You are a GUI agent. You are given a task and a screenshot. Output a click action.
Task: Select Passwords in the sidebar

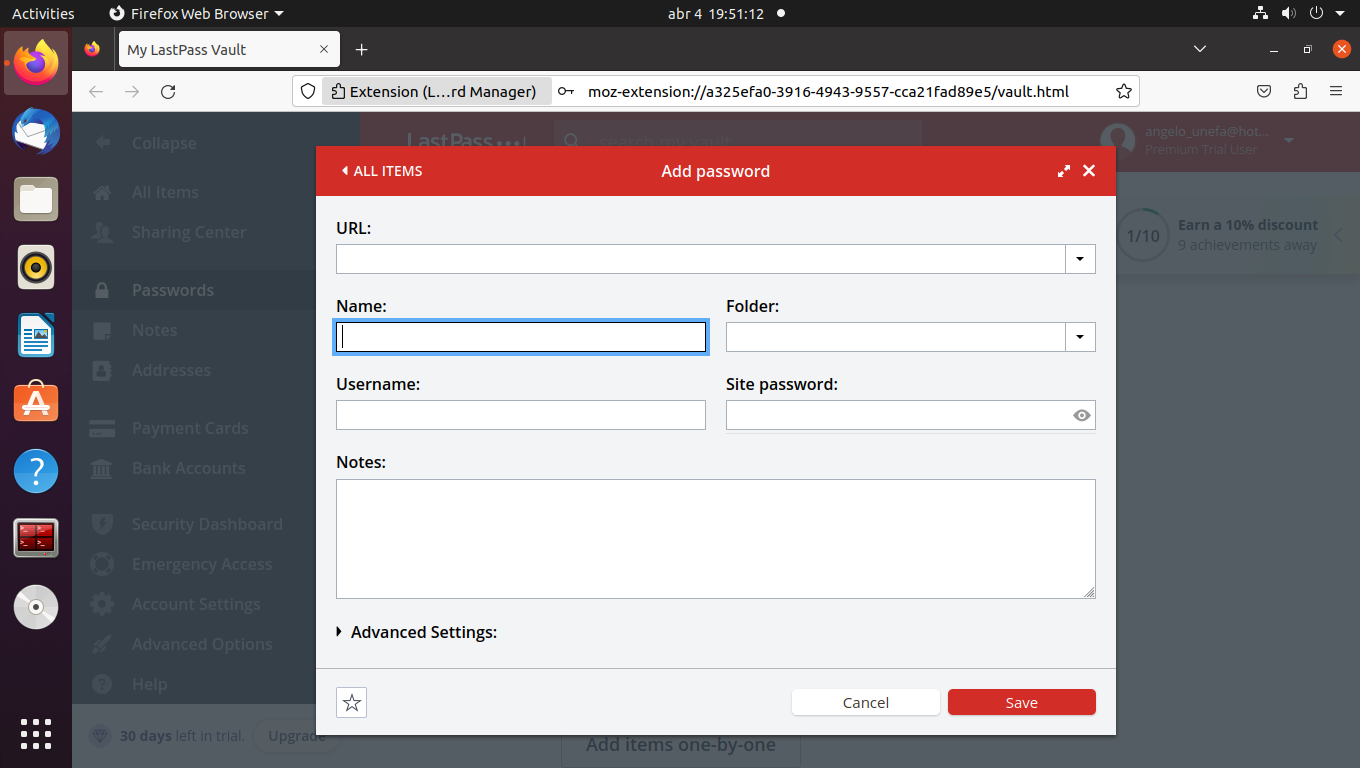click(173, 290)
